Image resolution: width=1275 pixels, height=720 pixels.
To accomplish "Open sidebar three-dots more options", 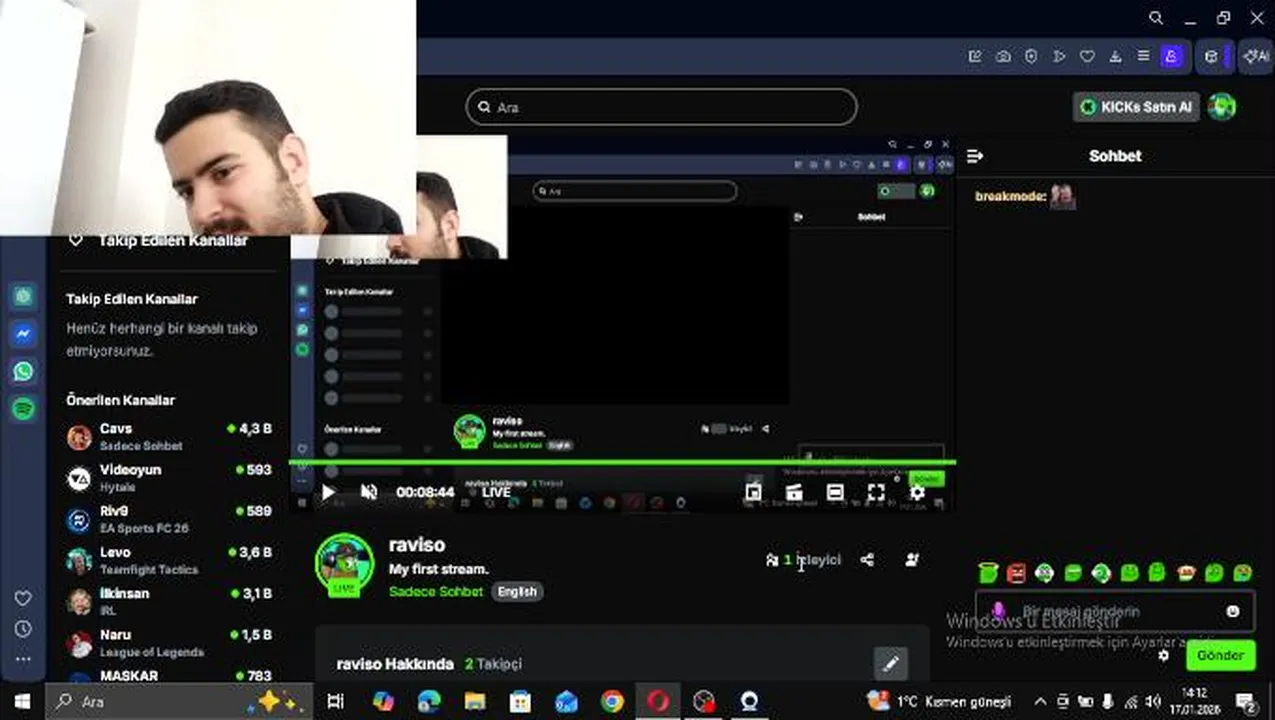I will click(23, 659).
